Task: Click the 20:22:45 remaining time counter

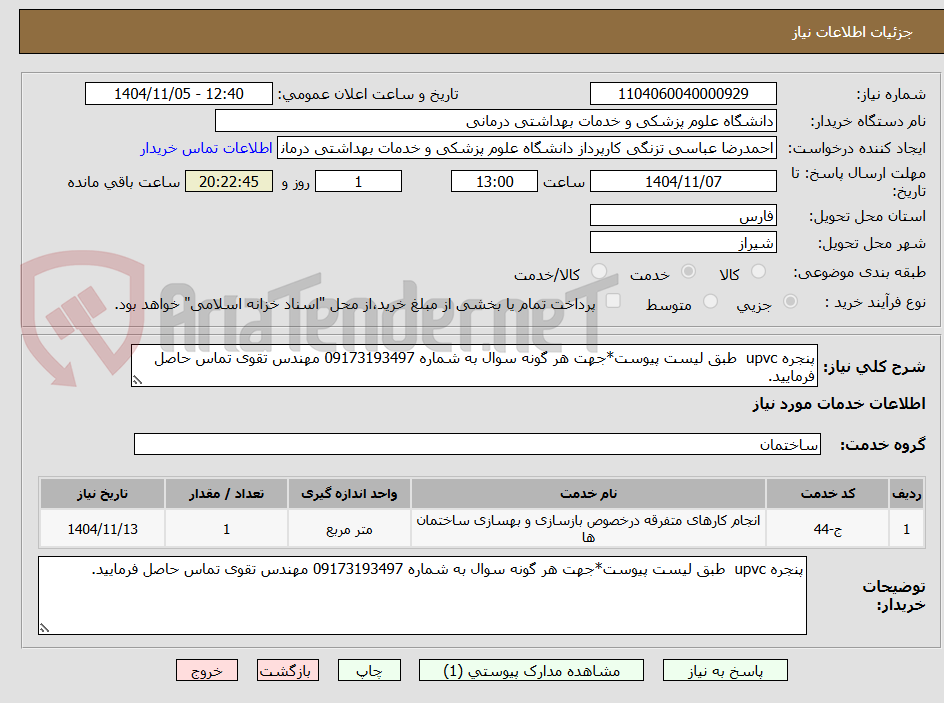Action: coord(227,181)
